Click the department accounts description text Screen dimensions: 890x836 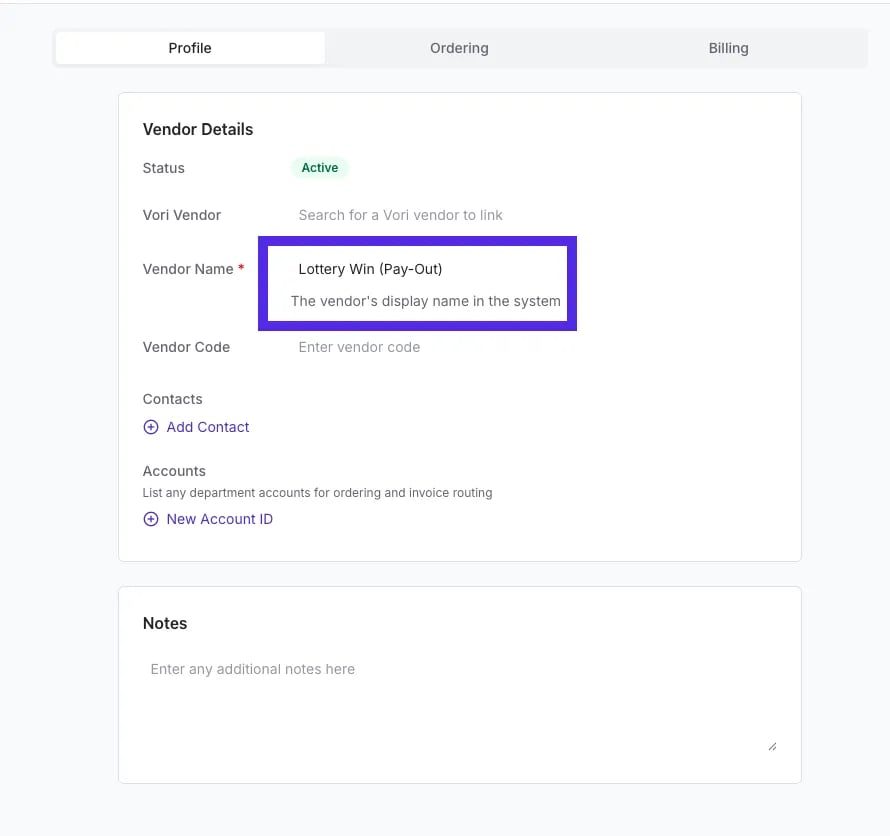tap(317, 493)
